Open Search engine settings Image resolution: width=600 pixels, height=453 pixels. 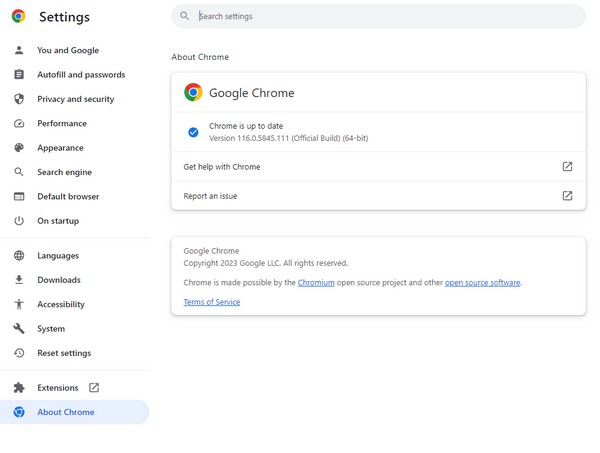coord(65,172)
